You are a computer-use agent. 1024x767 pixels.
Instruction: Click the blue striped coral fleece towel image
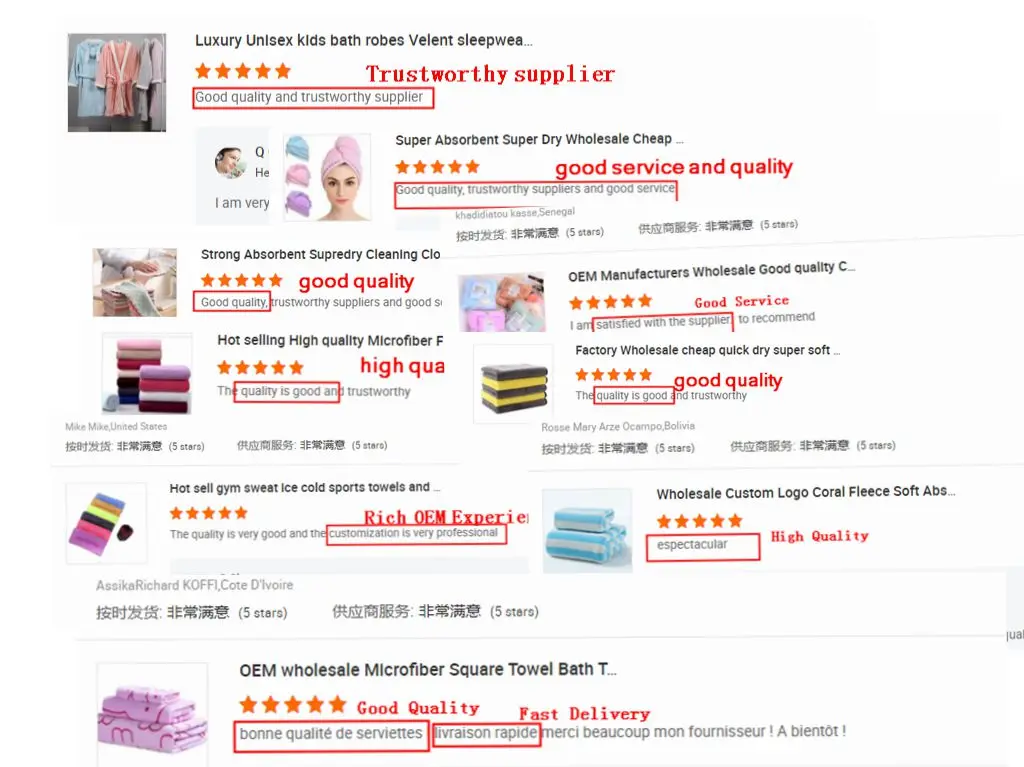coord(587,530)
